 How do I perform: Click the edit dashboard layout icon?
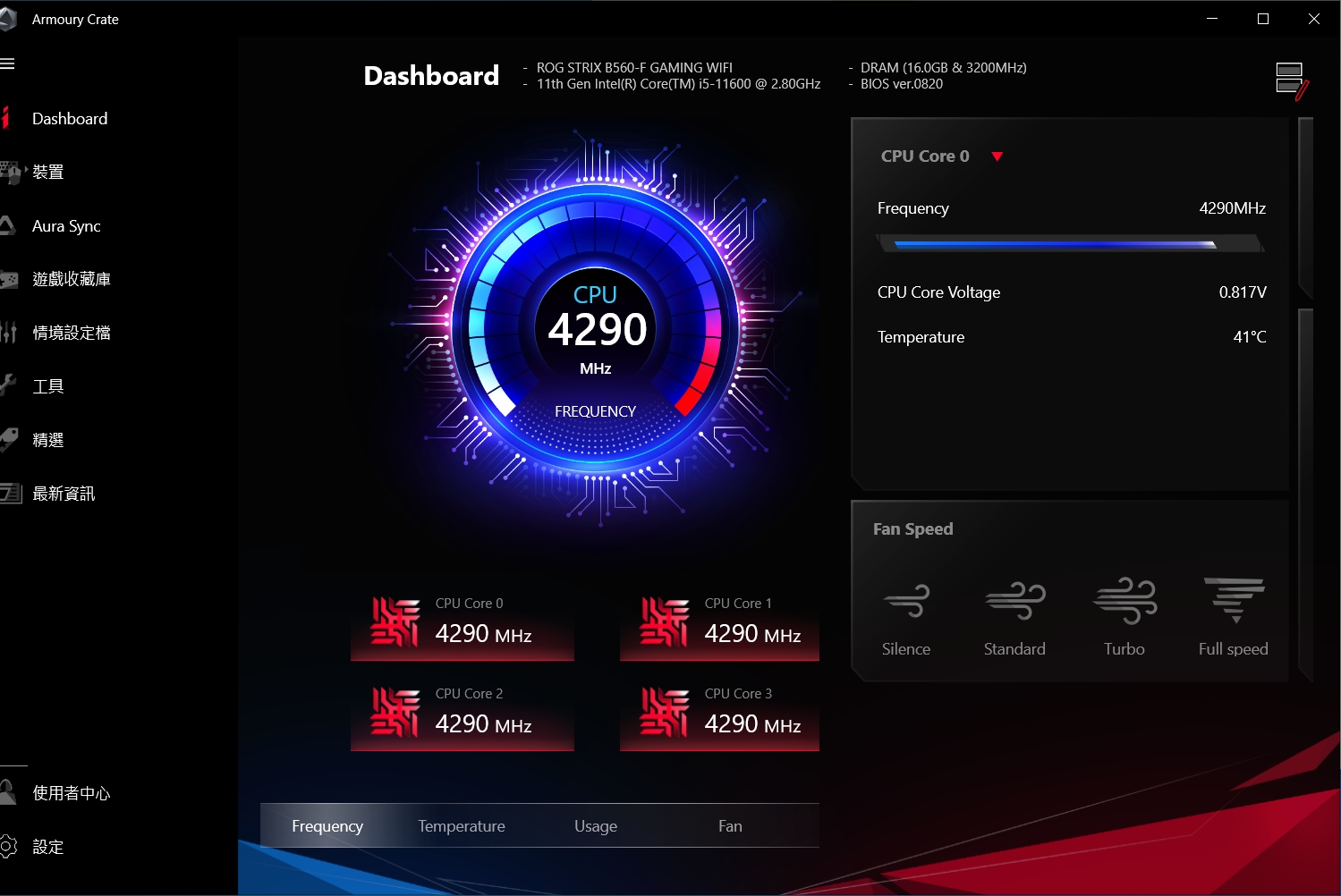[x=1291, y=80]
